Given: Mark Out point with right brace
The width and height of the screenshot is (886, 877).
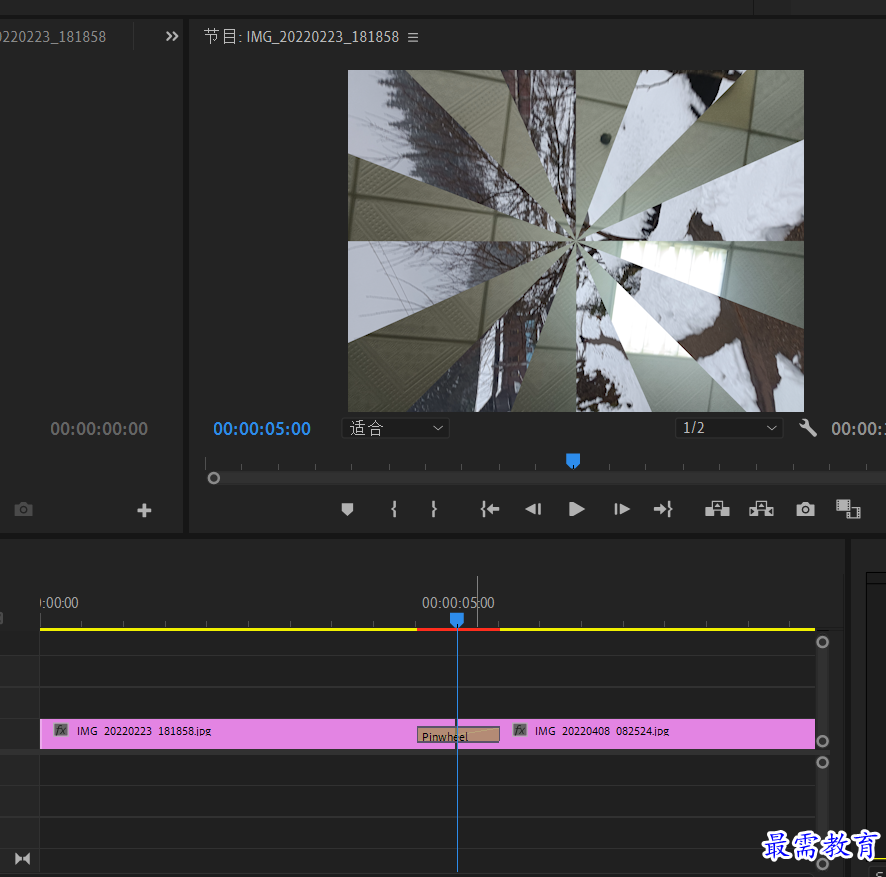Looking at the screenshot, I should [433, 509].
